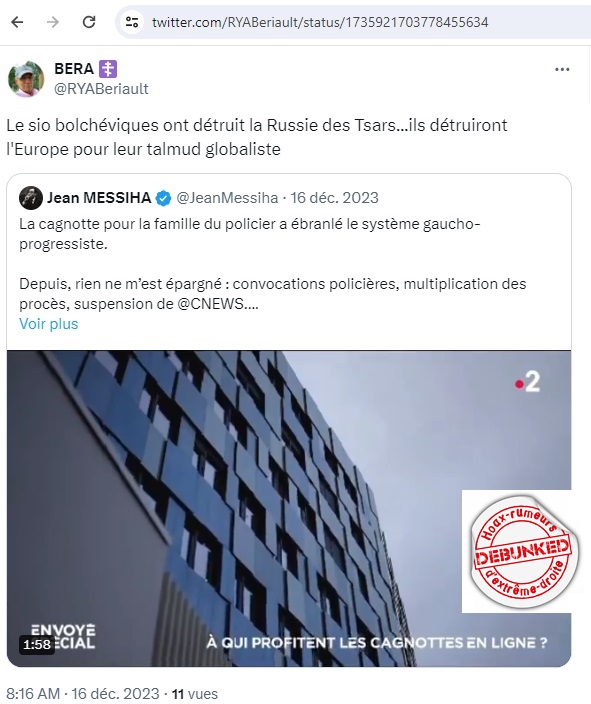
Task: Open site information icon in address bar
Action: click(x=132, y=22)
